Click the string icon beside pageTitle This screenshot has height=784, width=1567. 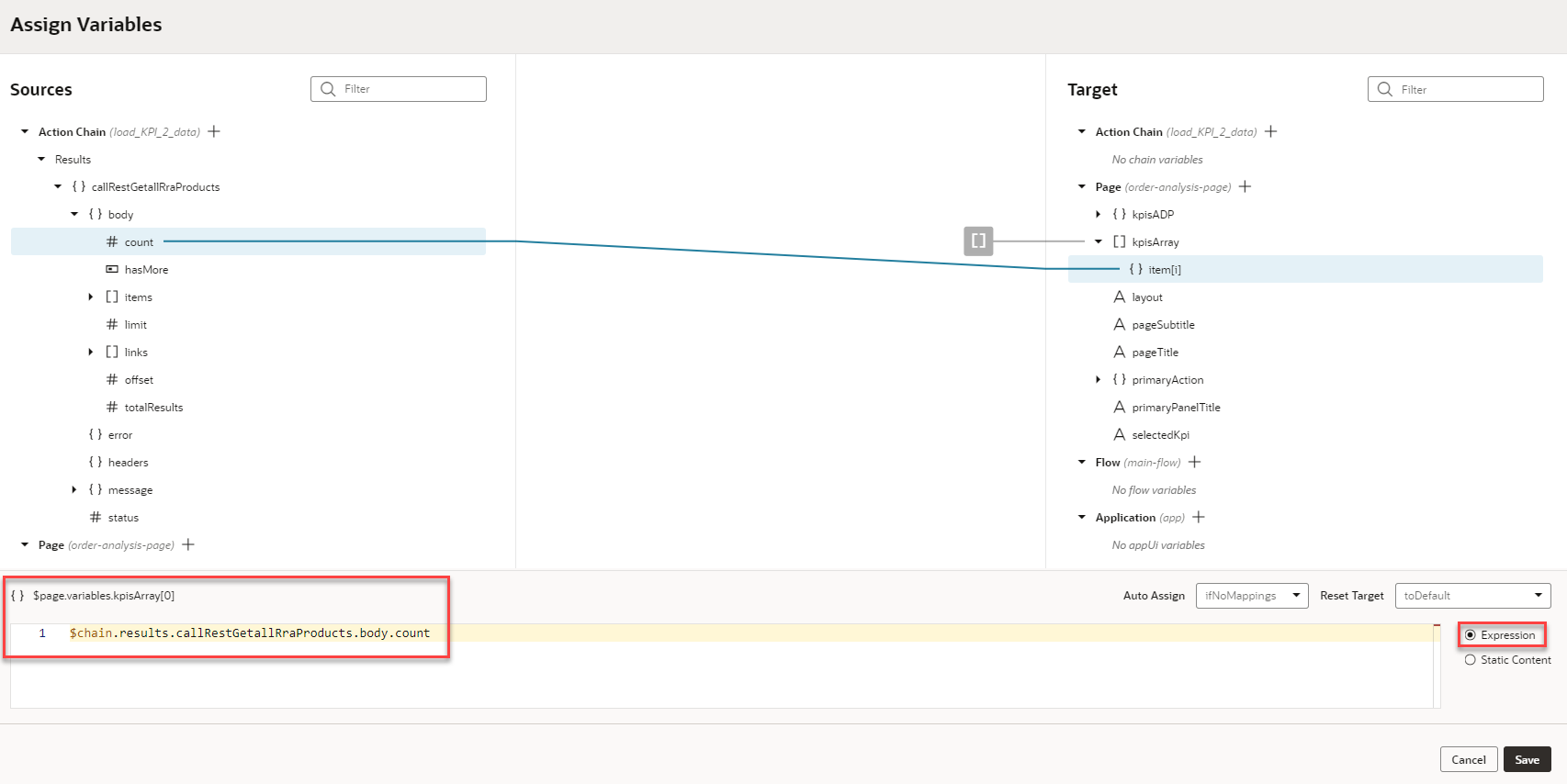(1119, 352)
